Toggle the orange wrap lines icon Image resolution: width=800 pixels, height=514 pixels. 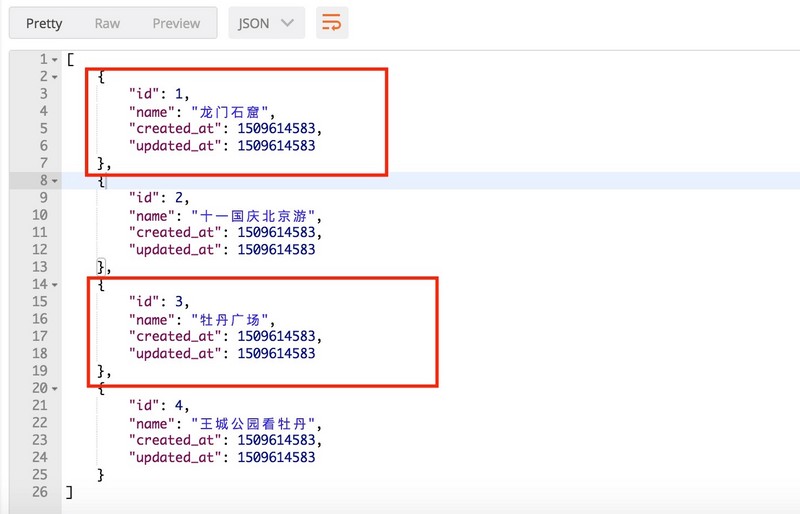332,23
